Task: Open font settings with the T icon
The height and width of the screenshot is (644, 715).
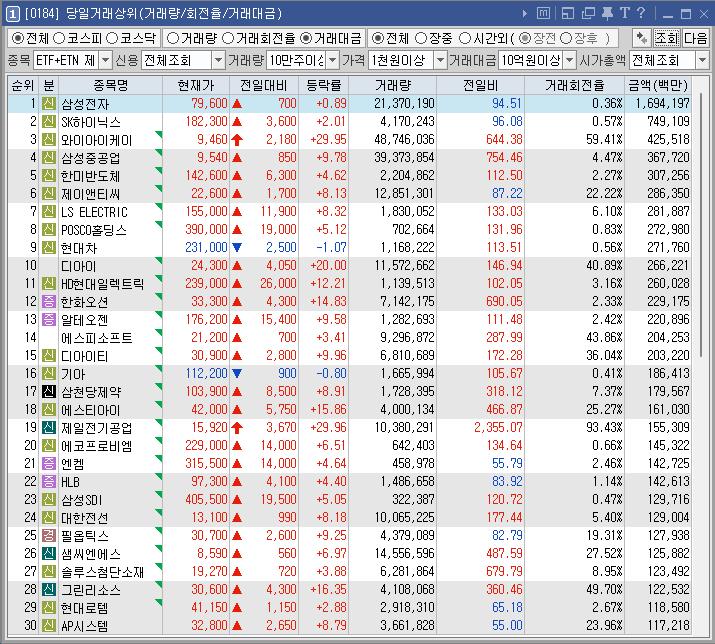Action: 625,13
